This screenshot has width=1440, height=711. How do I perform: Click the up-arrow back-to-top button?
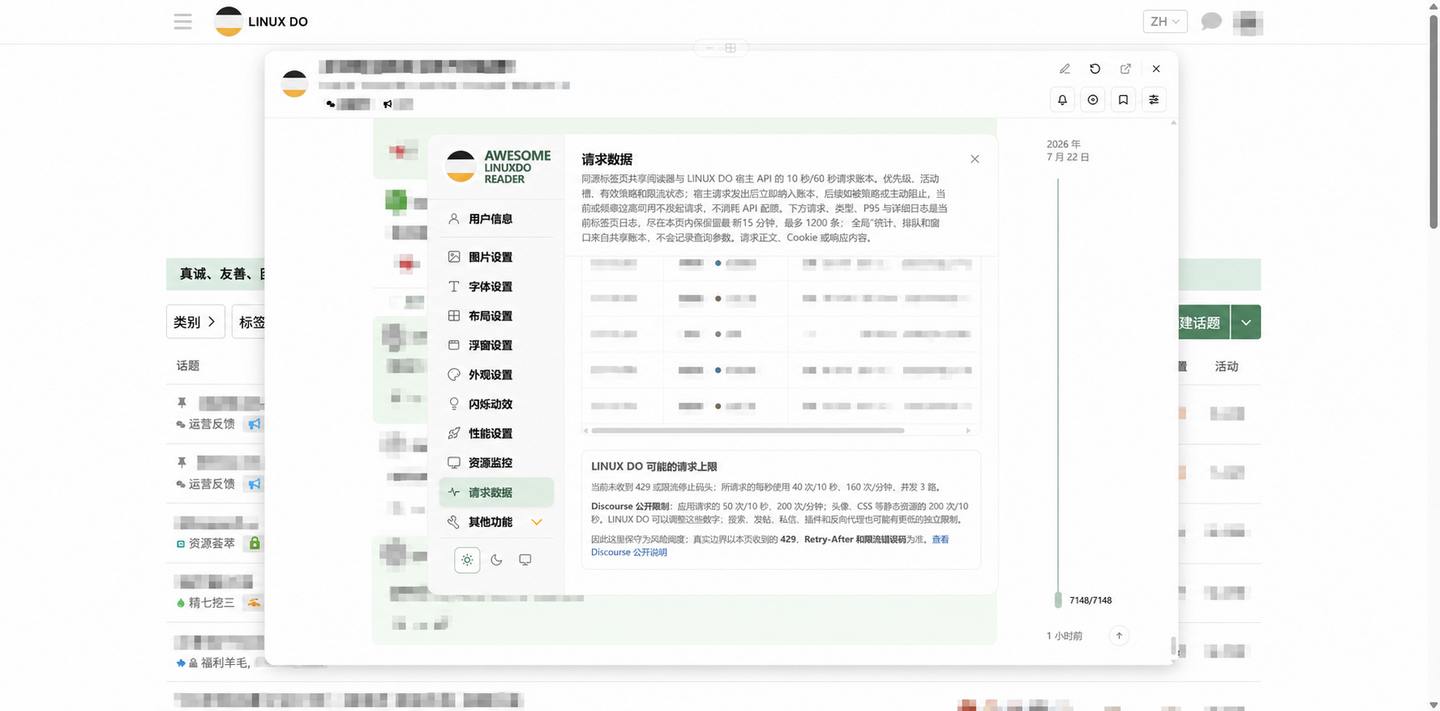1119,635
